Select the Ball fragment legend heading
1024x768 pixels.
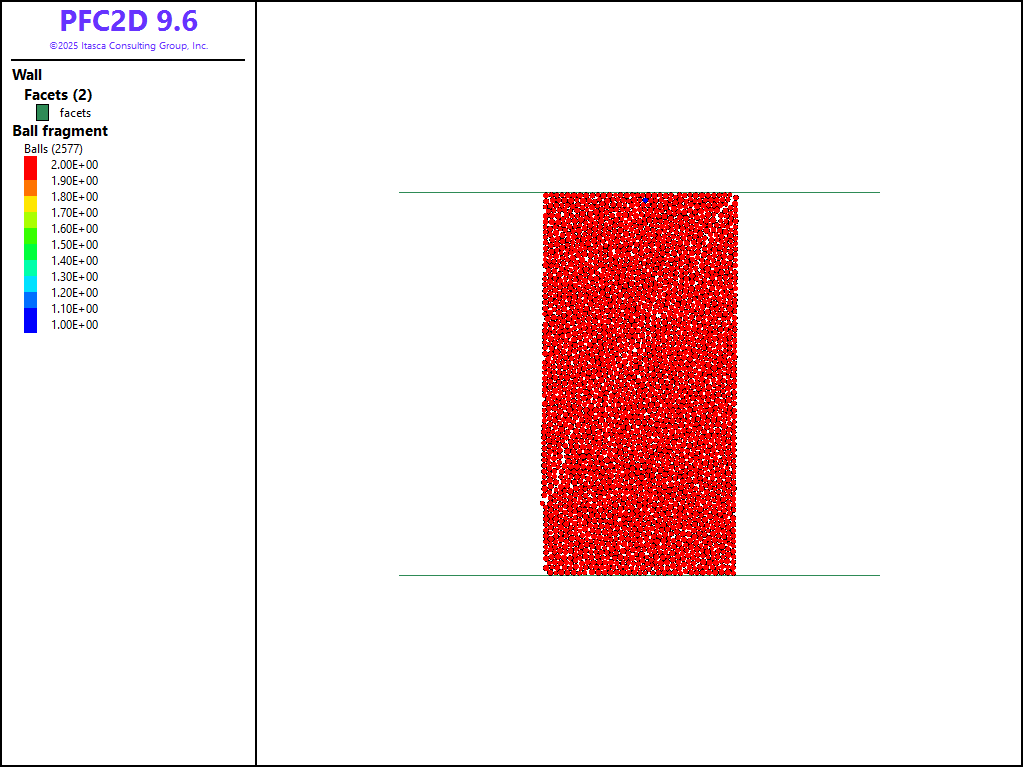[60, 131]
